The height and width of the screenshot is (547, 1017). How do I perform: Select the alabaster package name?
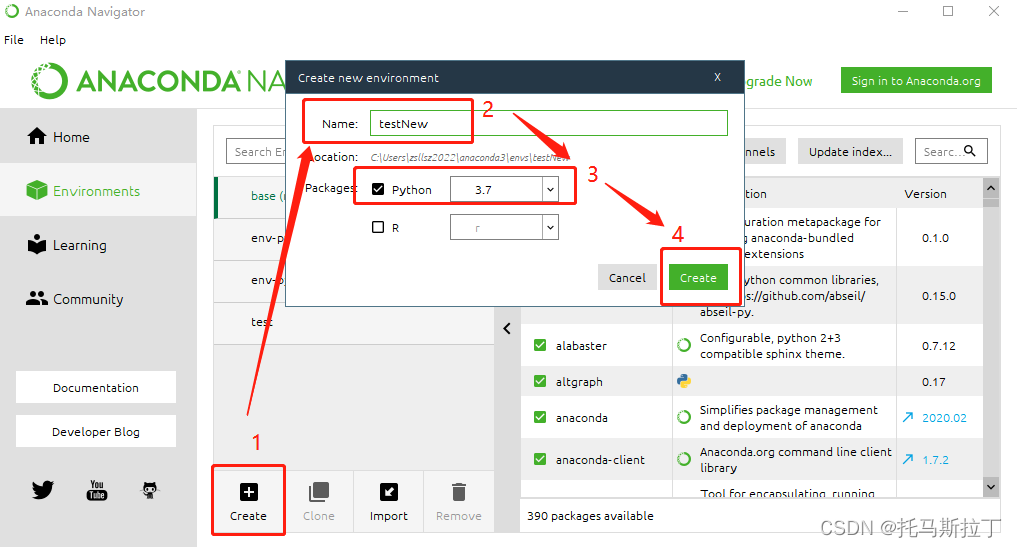pyautogui.click(x=581, y=346)
